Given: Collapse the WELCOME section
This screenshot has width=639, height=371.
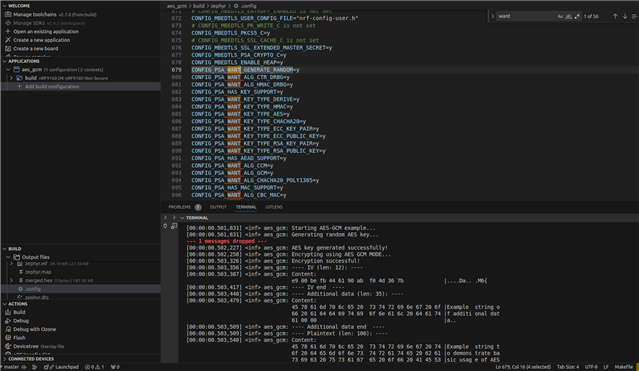Looking at the screenshot, I should (x=4, y=6).
